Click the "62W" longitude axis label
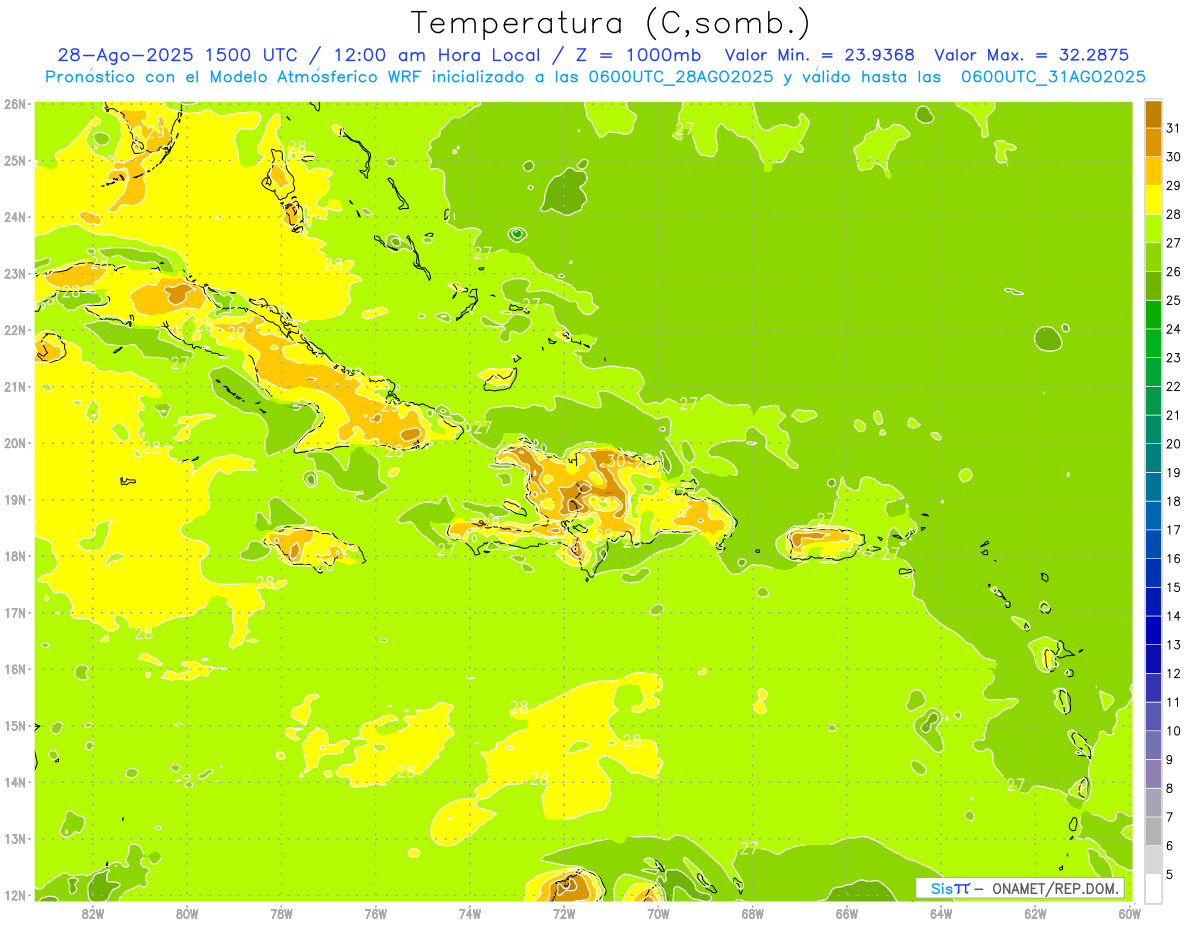The image size is (1200, 927). click(x=1035, y=913)
